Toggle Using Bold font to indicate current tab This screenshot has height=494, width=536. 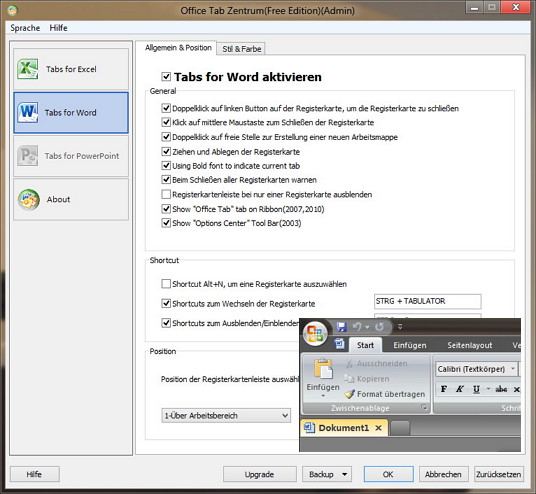point(166,165)
